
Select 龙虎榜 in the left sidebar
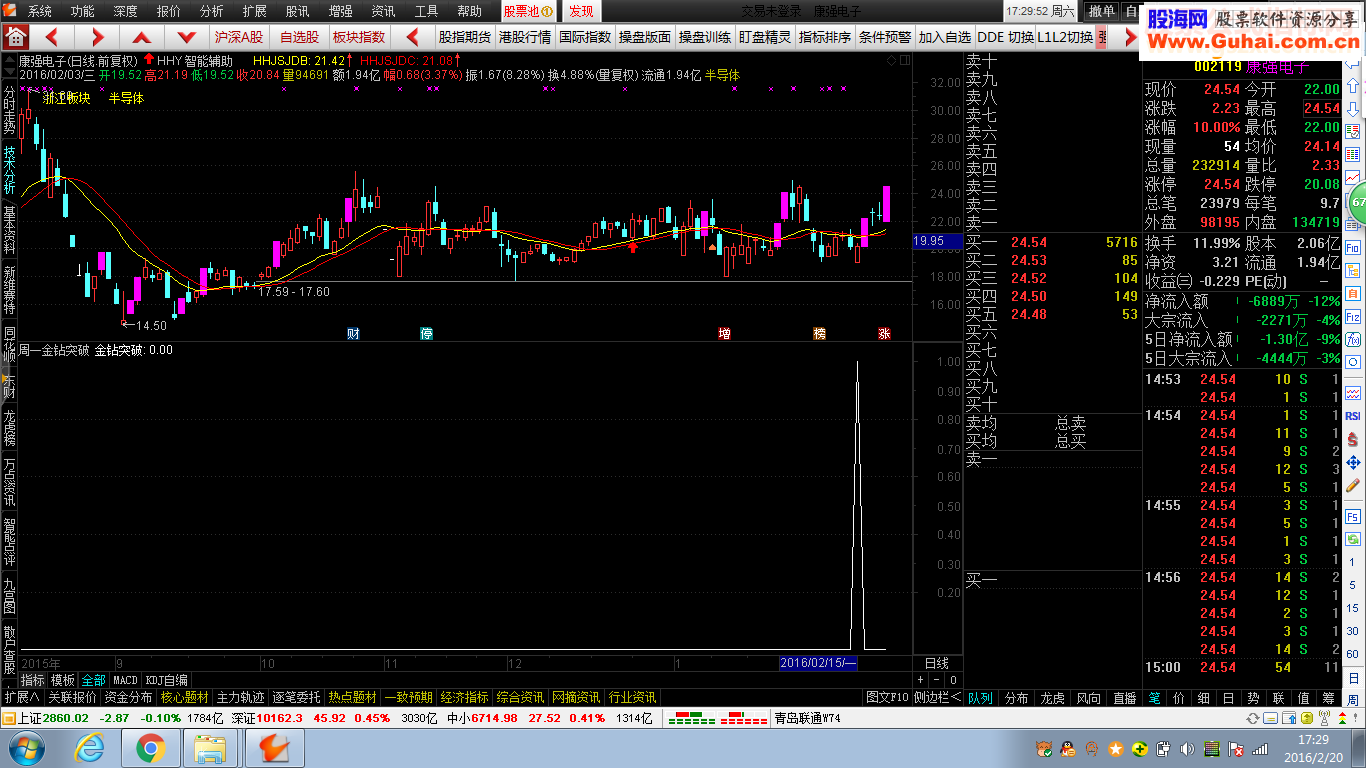[x=9, y=427]
